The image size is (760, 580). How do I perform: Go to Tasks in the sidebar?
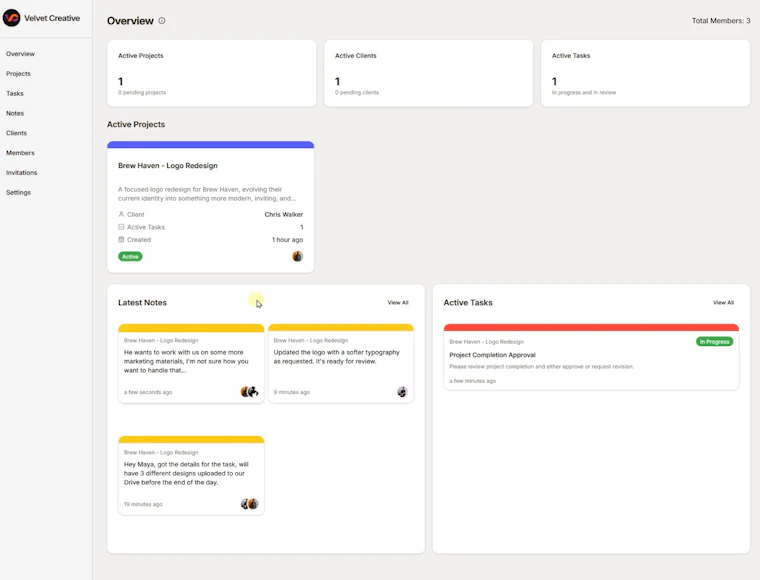[15, 94]
